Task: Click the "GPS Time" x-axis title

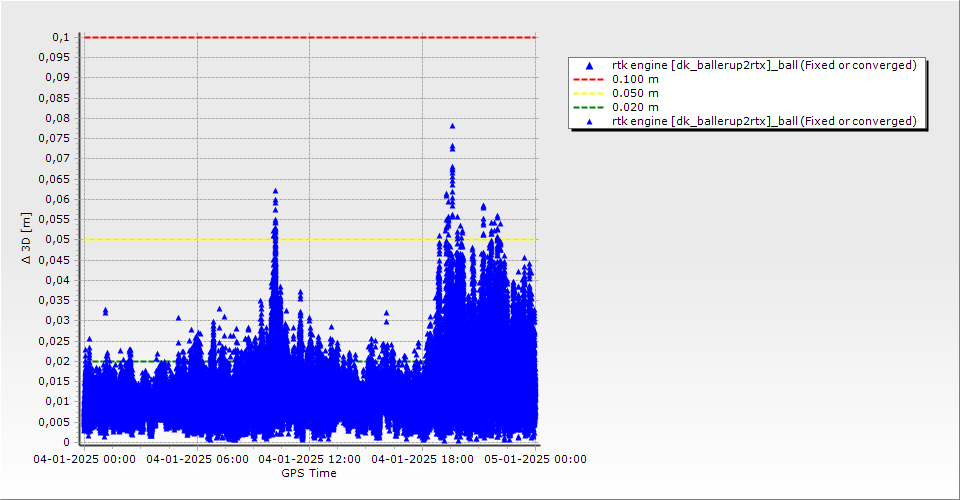Action: [x=308, y=473]
